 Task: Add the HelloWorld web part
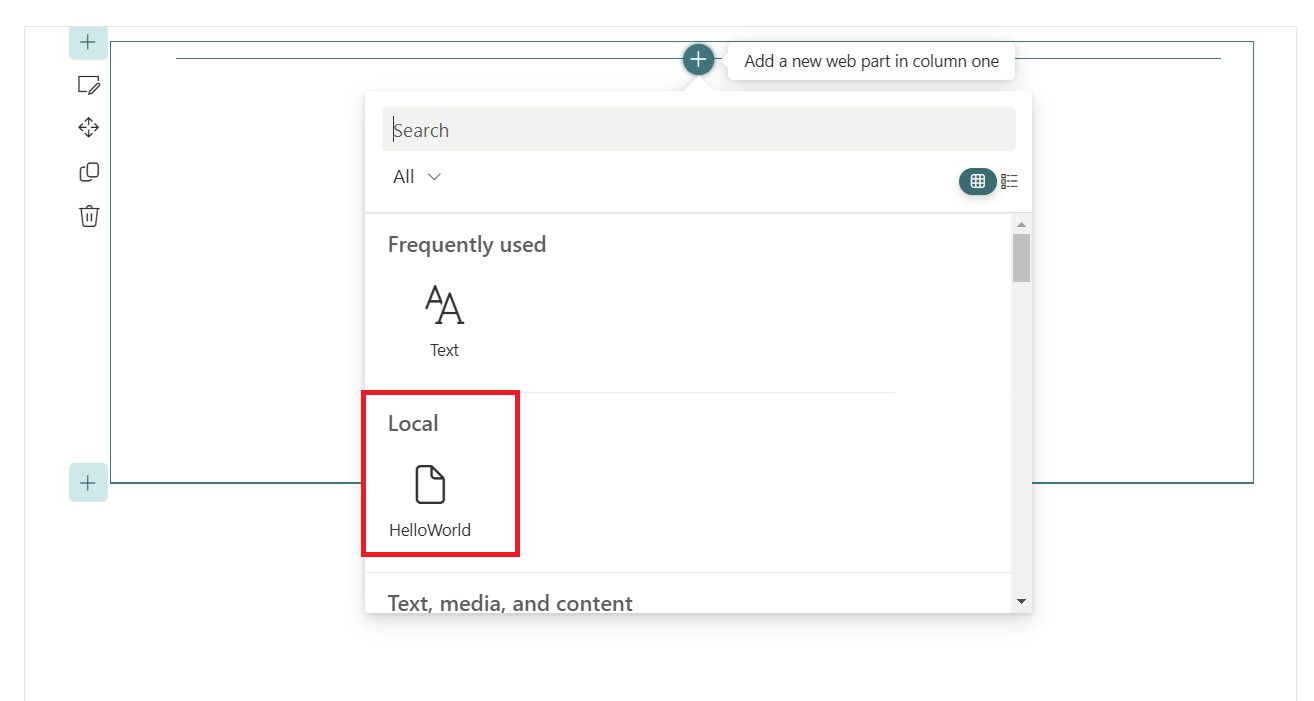[430, 498]
